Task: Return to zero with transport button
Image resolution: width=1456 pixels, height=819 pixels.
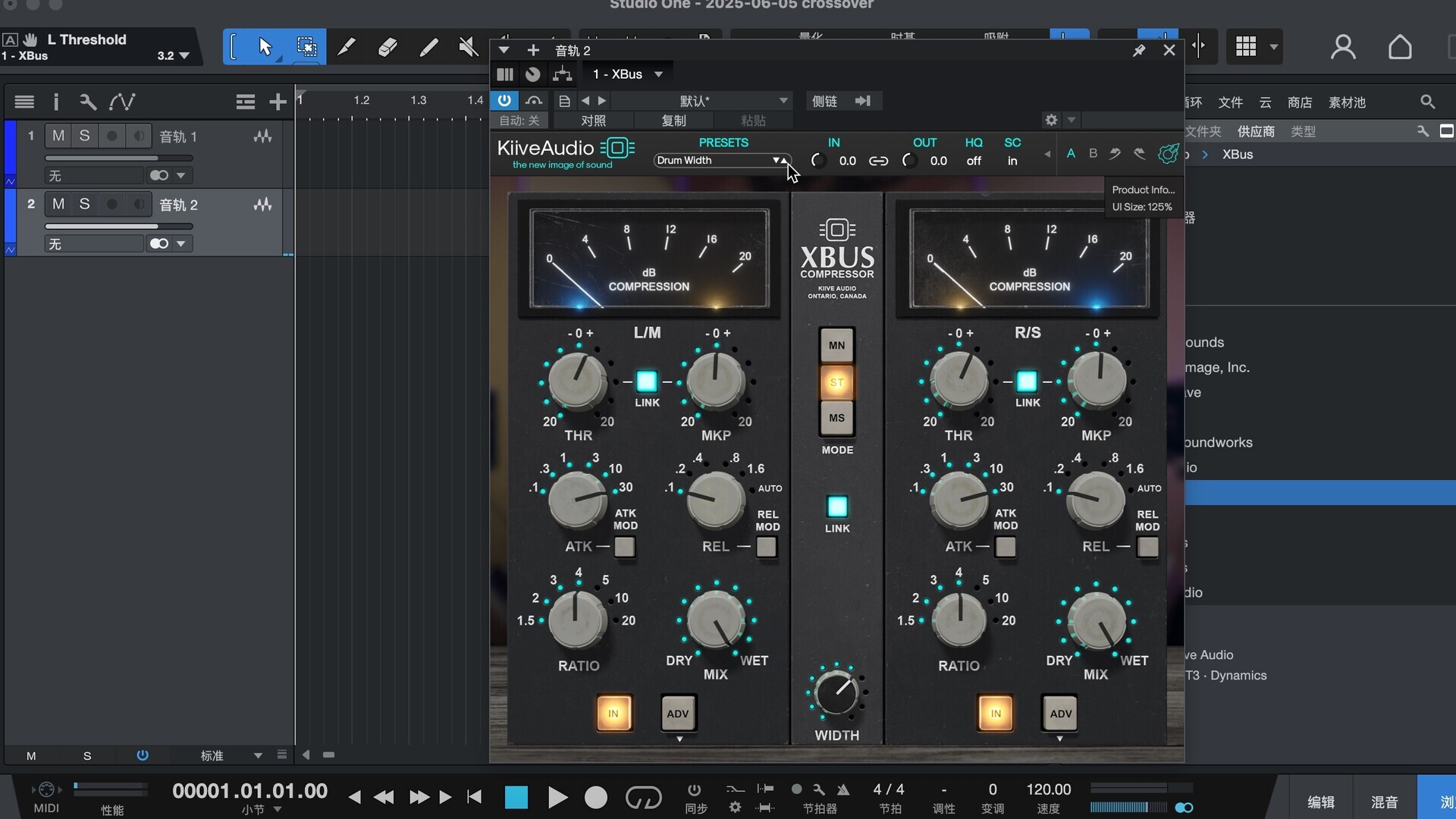Action: 475,797
